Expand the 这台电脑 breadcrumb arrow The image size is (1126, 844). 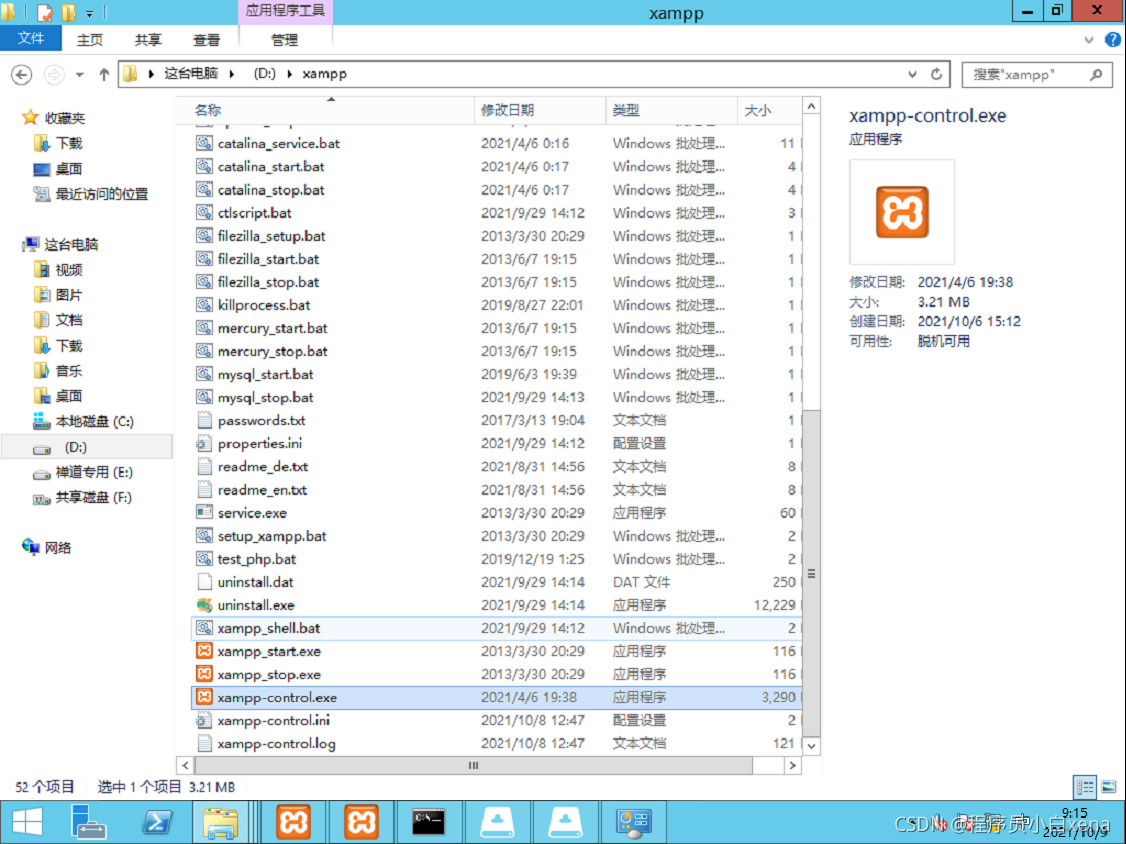pyautogui.click(x=232, y=73)
